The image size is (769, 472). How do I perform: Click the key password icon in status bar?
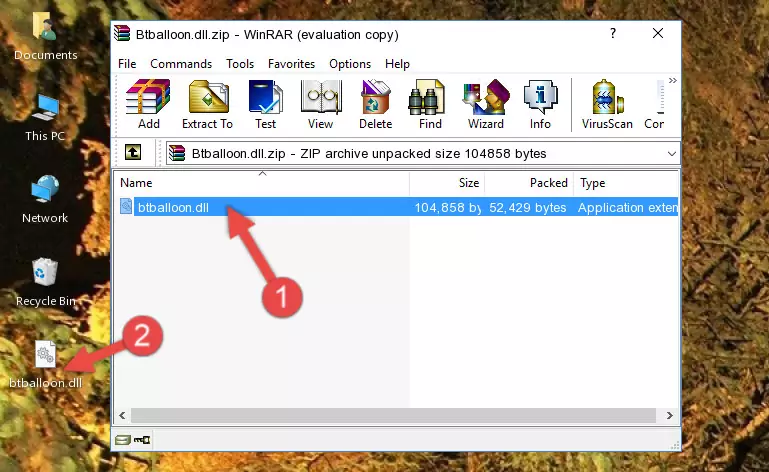click(x=142, y=440)
